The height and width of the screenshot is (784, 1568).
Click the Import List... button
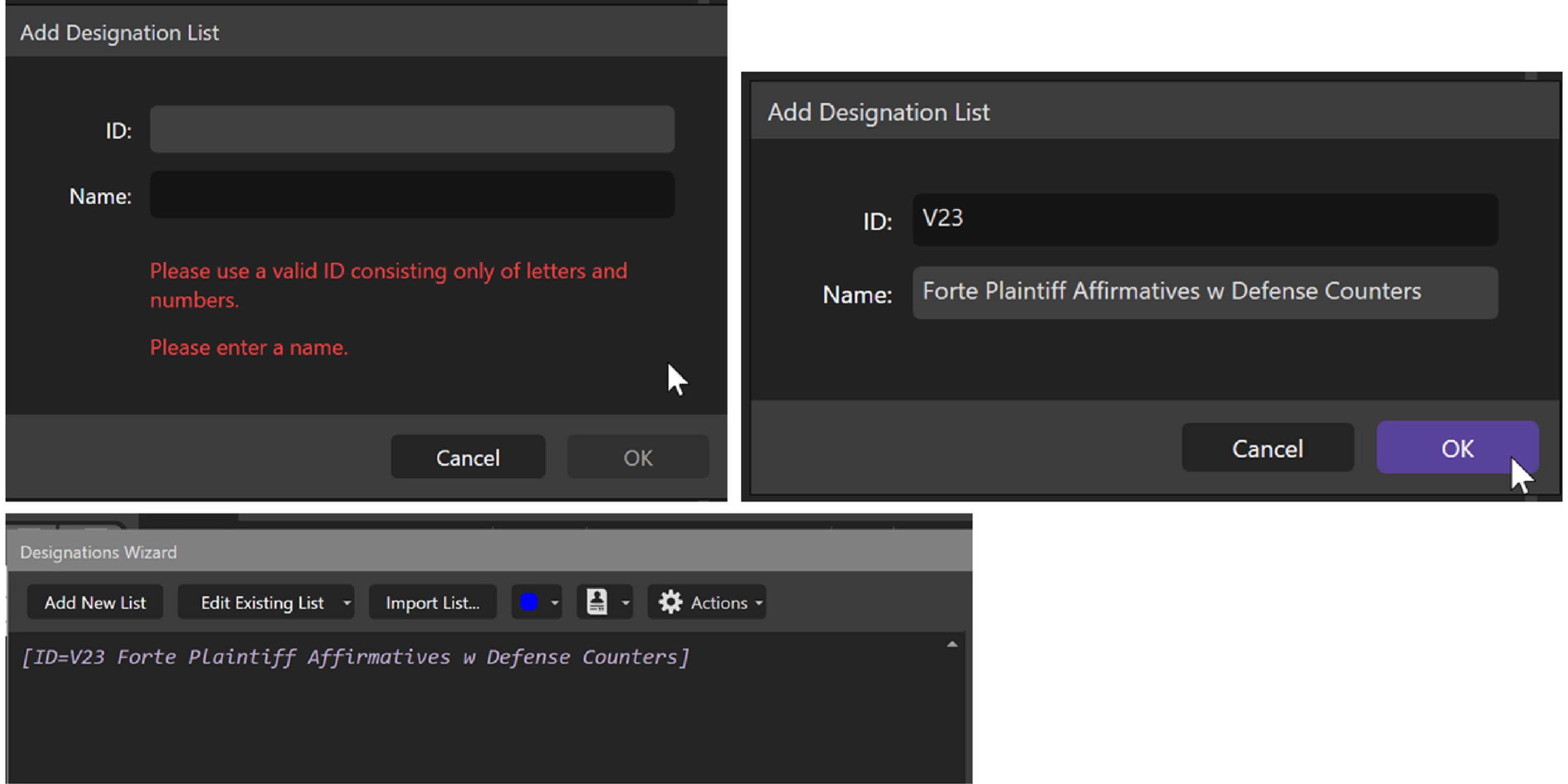pos(432,602)
